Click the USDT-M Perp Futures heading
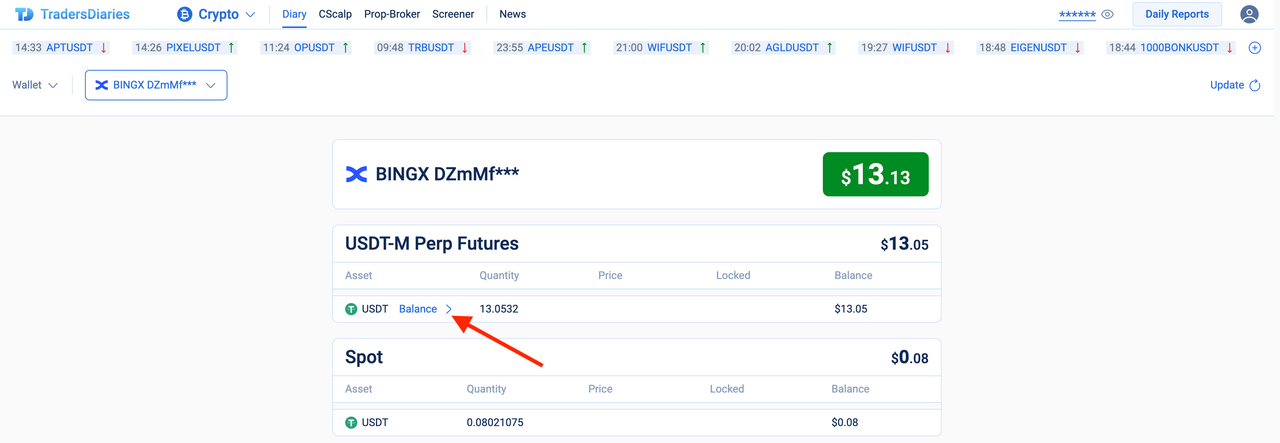This screenshot has height=443, width=1280. (x=432, y=243)
